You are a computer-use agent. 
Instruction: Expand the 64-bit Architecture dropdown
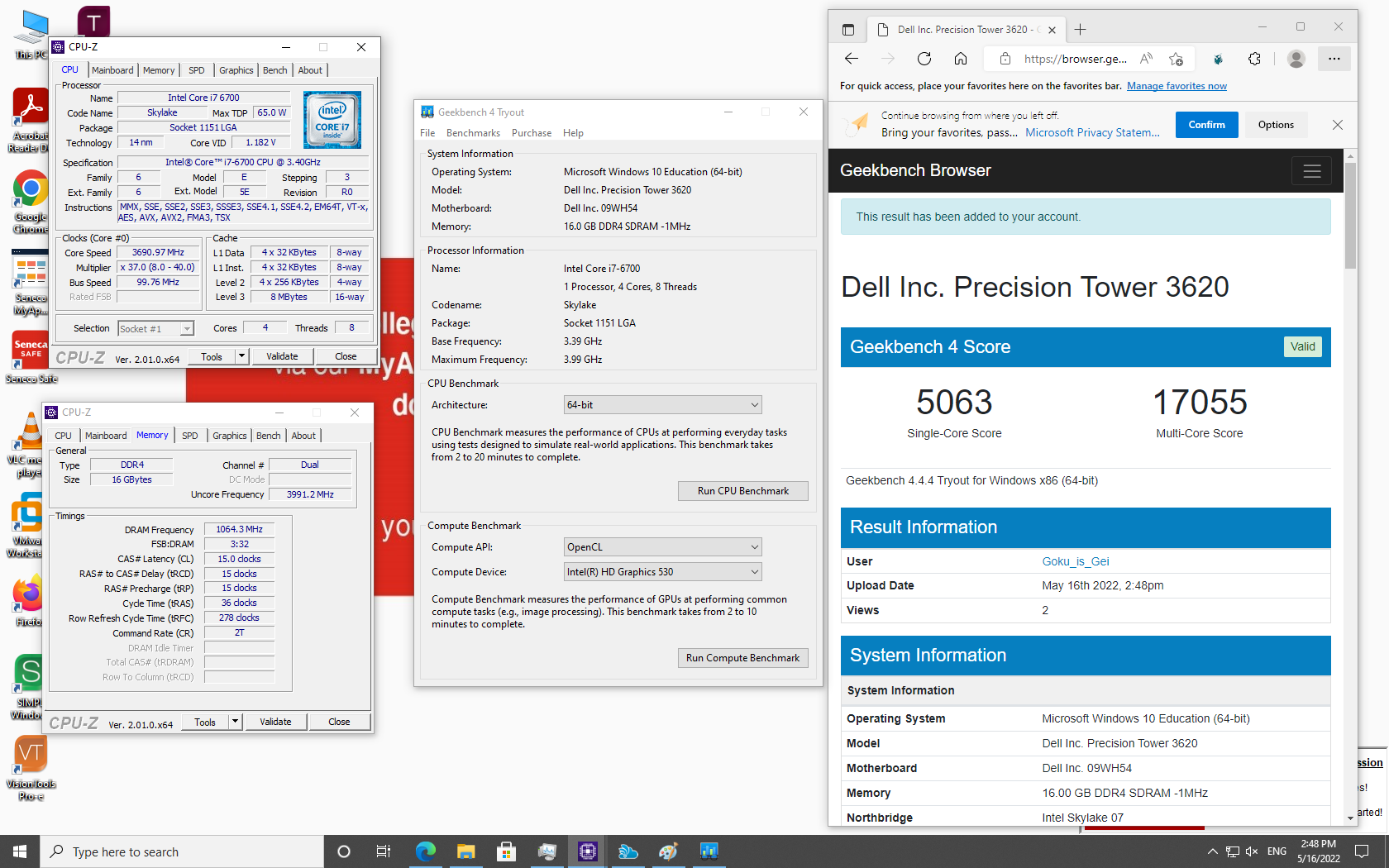[x=662, y=405]
